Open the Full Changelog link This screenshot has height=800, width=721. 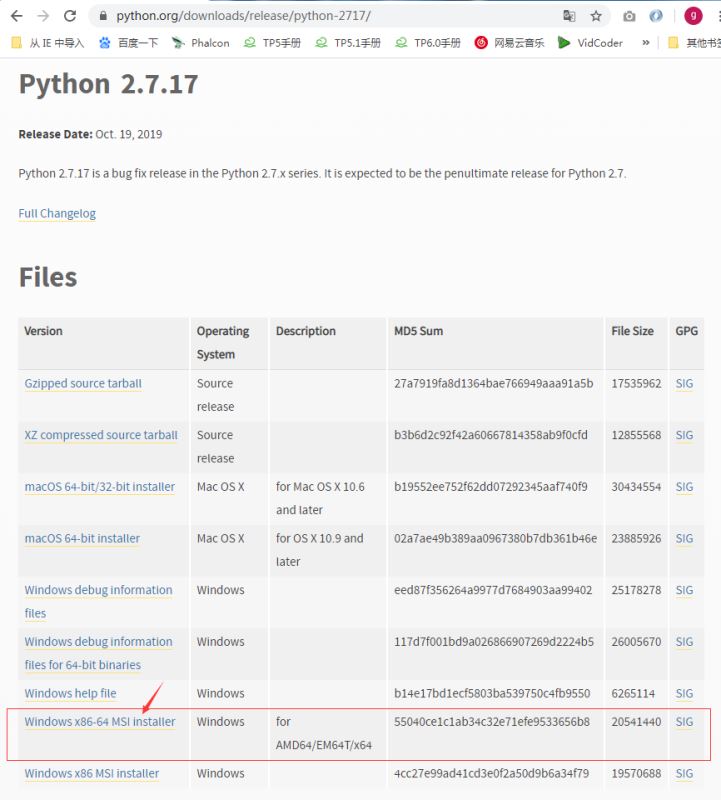click(57, 213)
